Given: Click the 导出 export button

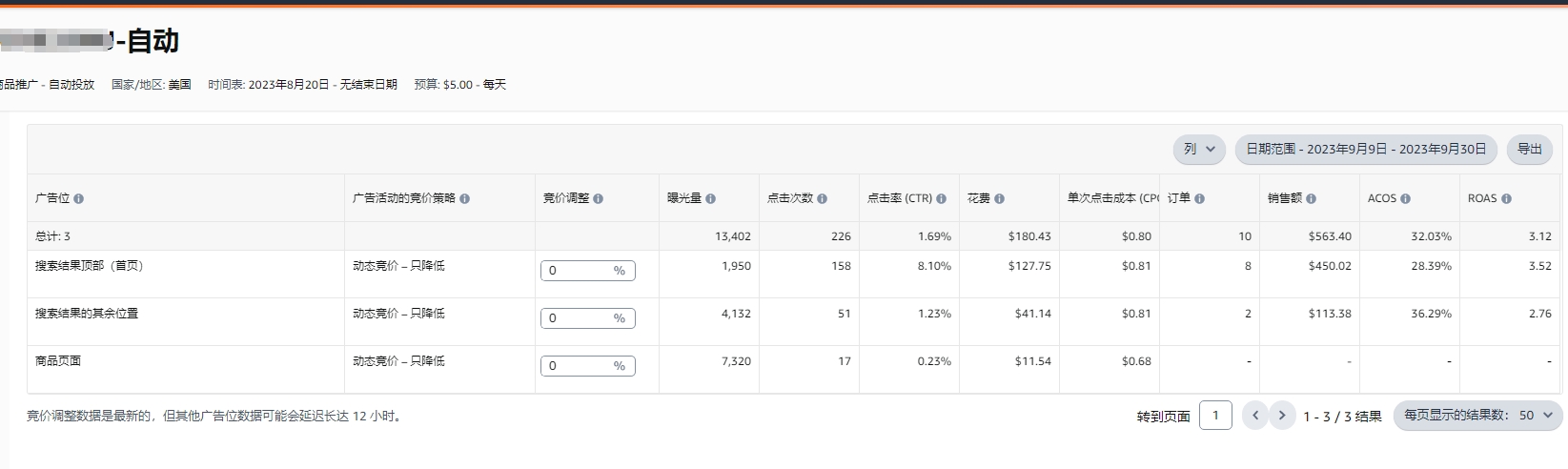Looking at the screenshot, I should pos(1530,150).
